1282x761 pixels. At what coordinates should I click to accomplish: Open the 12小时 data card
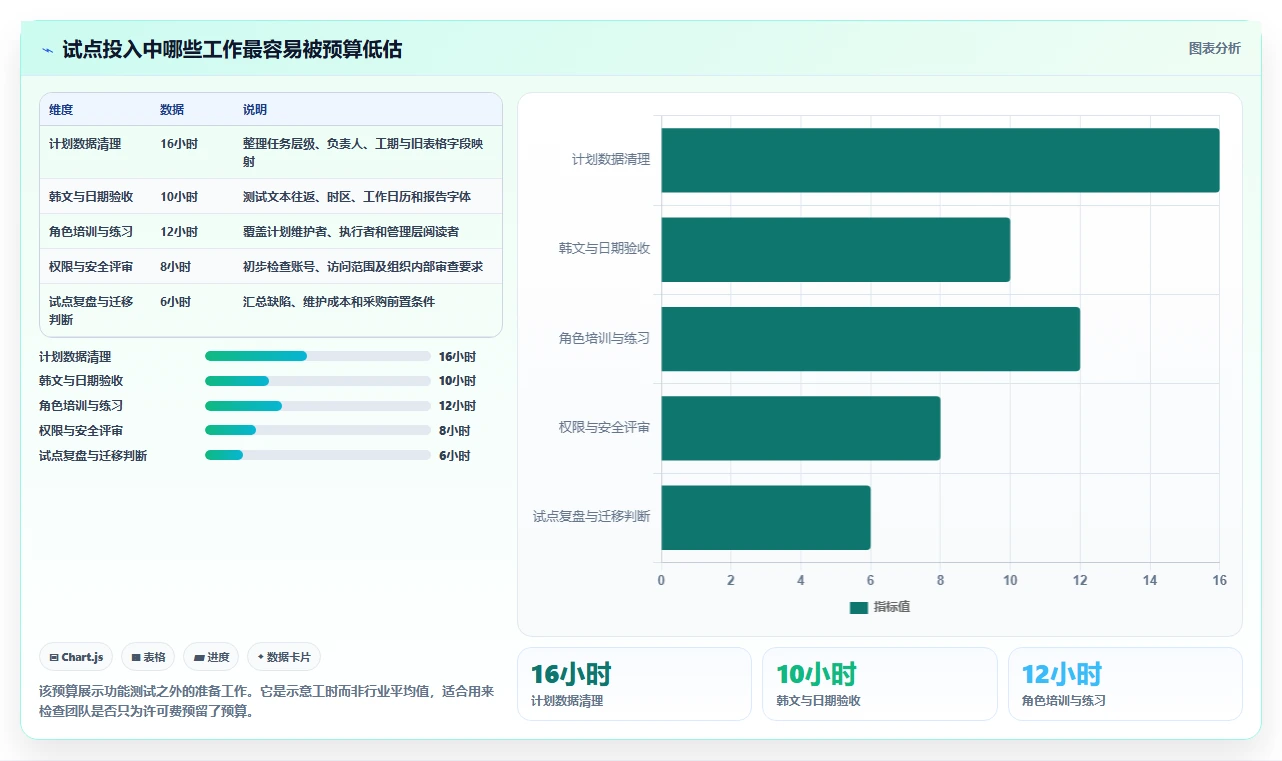tap(1125, 684)
